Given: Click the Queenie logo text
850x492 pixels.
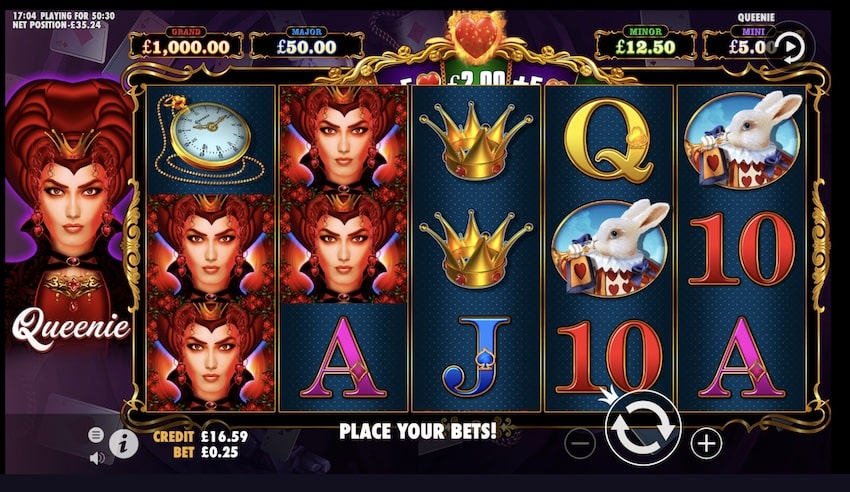Looking at the screenshot, I should tap(71, 327).
